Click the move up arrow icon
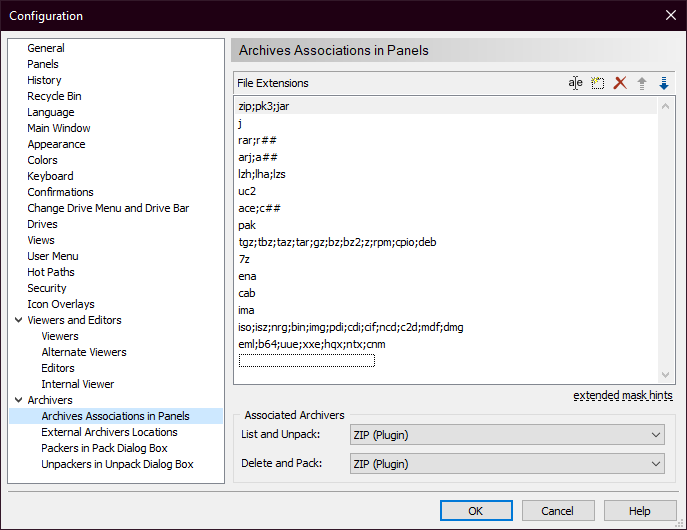This screenshot has height=530, width=687. pos(642,83)
